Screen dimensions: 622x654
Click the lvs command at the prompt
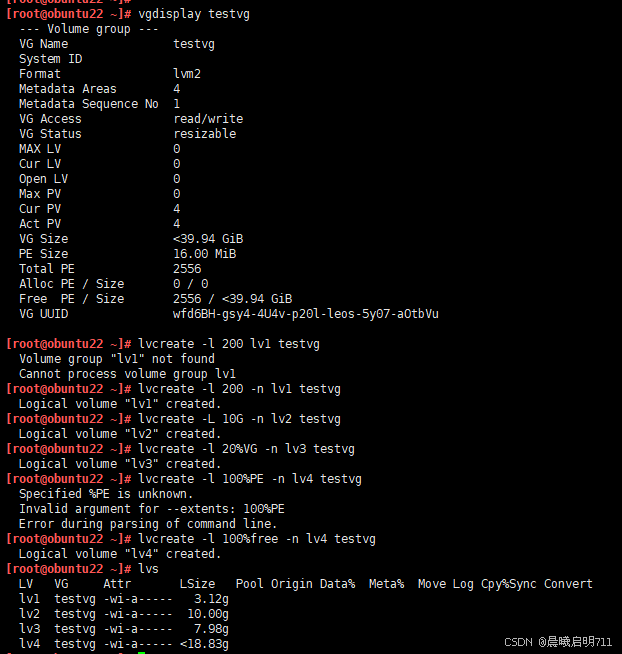pos(149,569)
